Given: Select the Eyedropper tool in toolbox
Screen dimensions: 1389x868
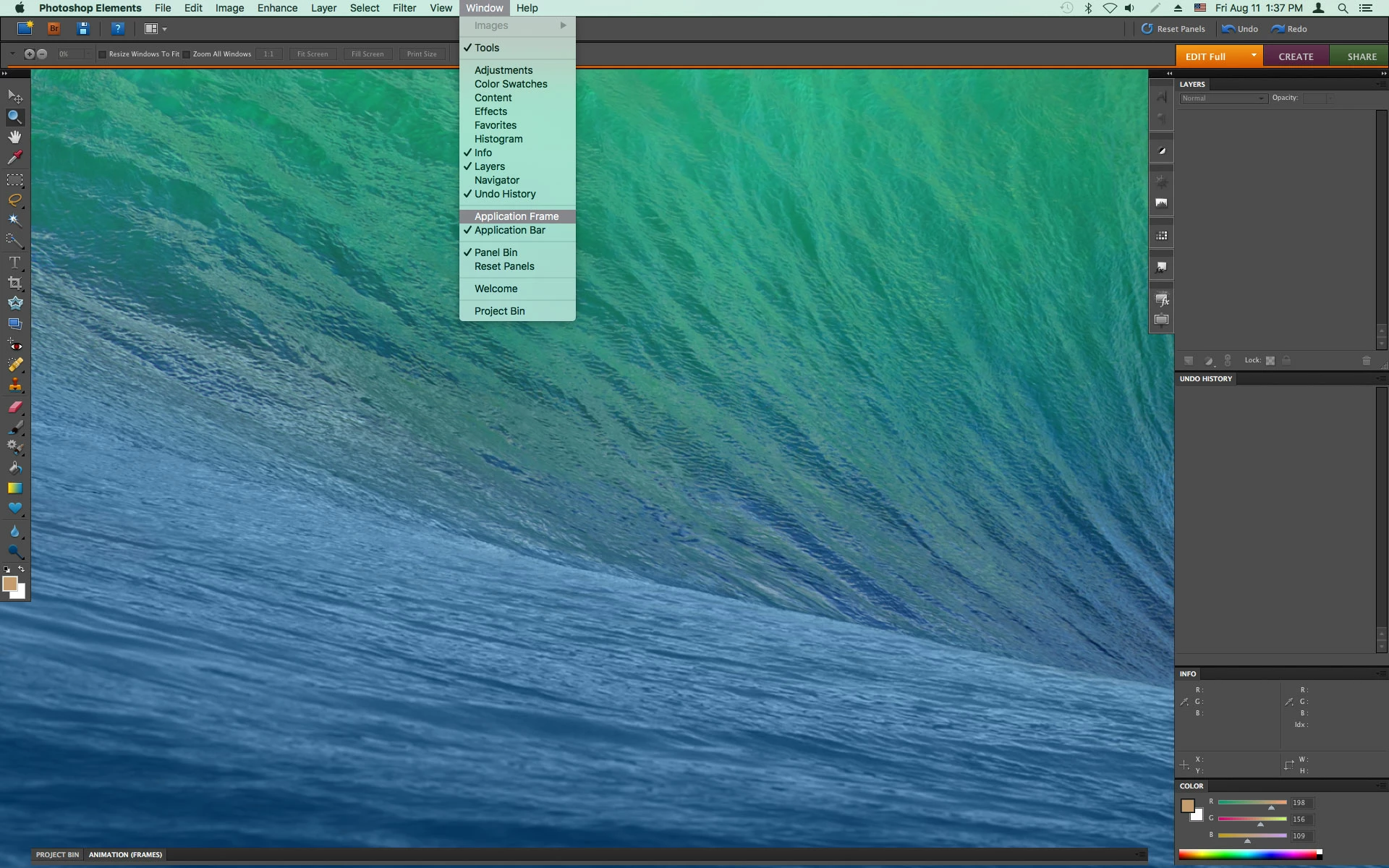Looking at the screenshot, I should pyautogui.click(x=14, y=157).
